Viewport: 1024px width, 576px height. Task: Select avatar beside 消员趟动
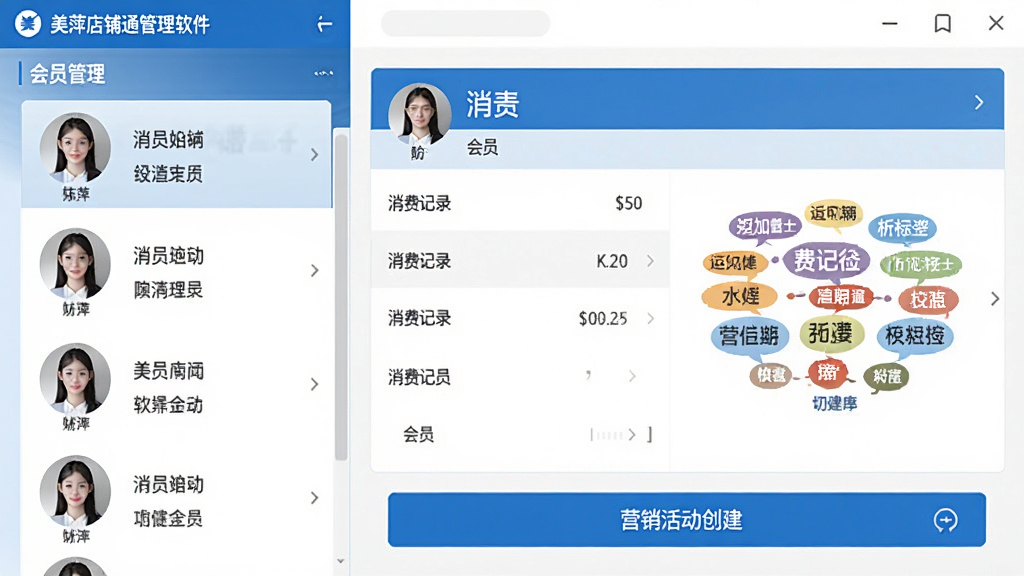click(75, 491)
